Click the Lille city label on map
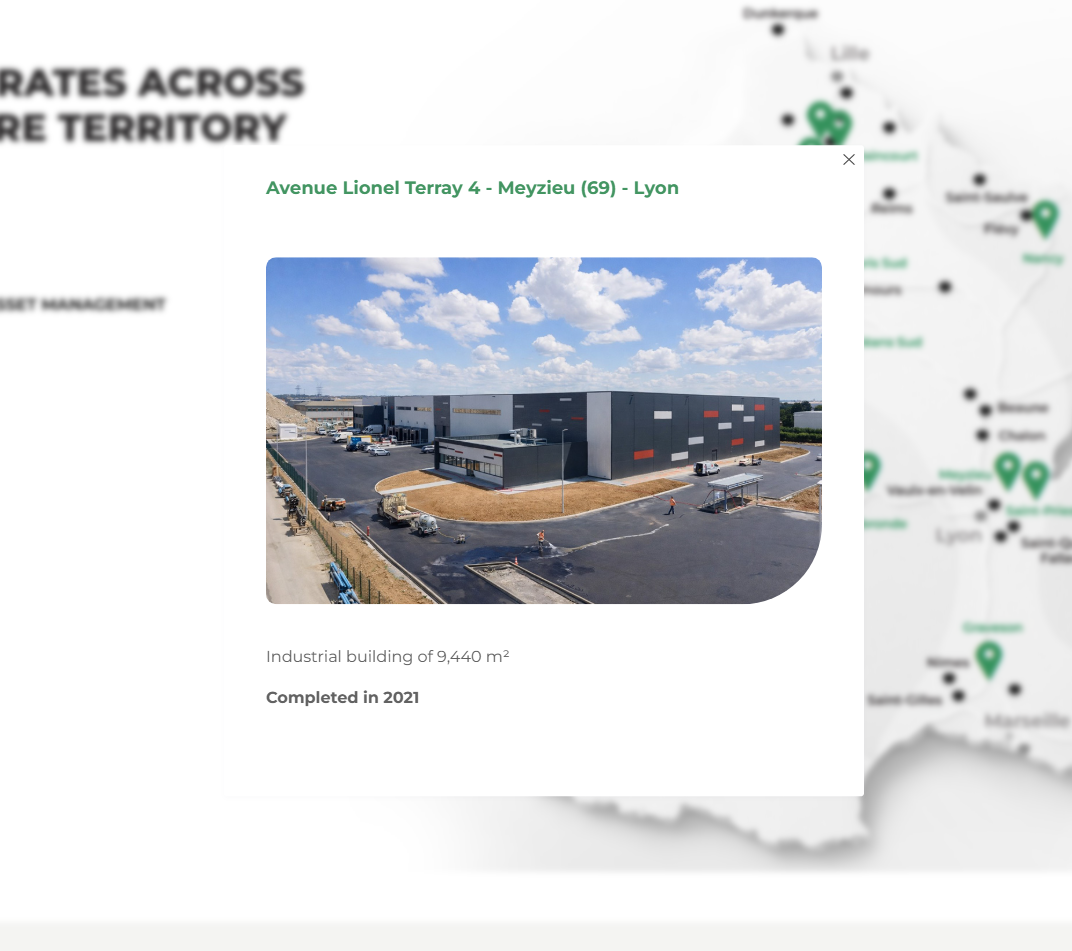 [x=849, y=53]
